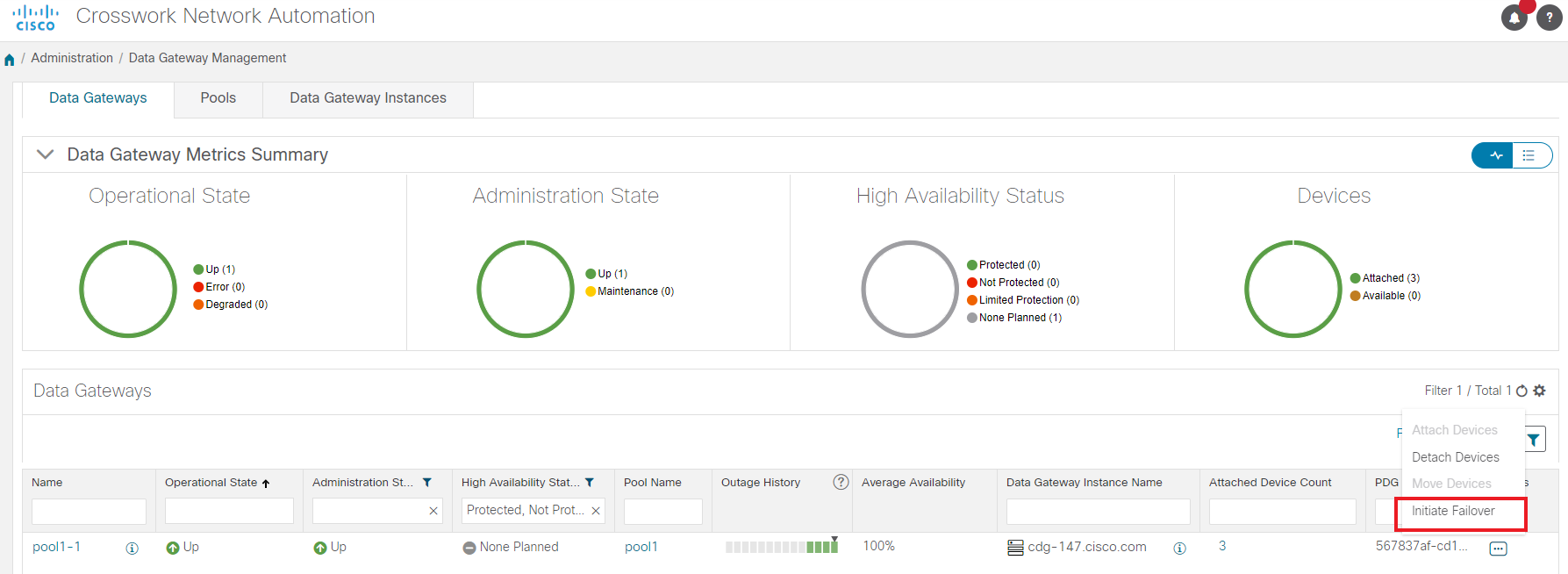Open table settings gear
Screen dimensions: 1568x574
(1539, 391)
